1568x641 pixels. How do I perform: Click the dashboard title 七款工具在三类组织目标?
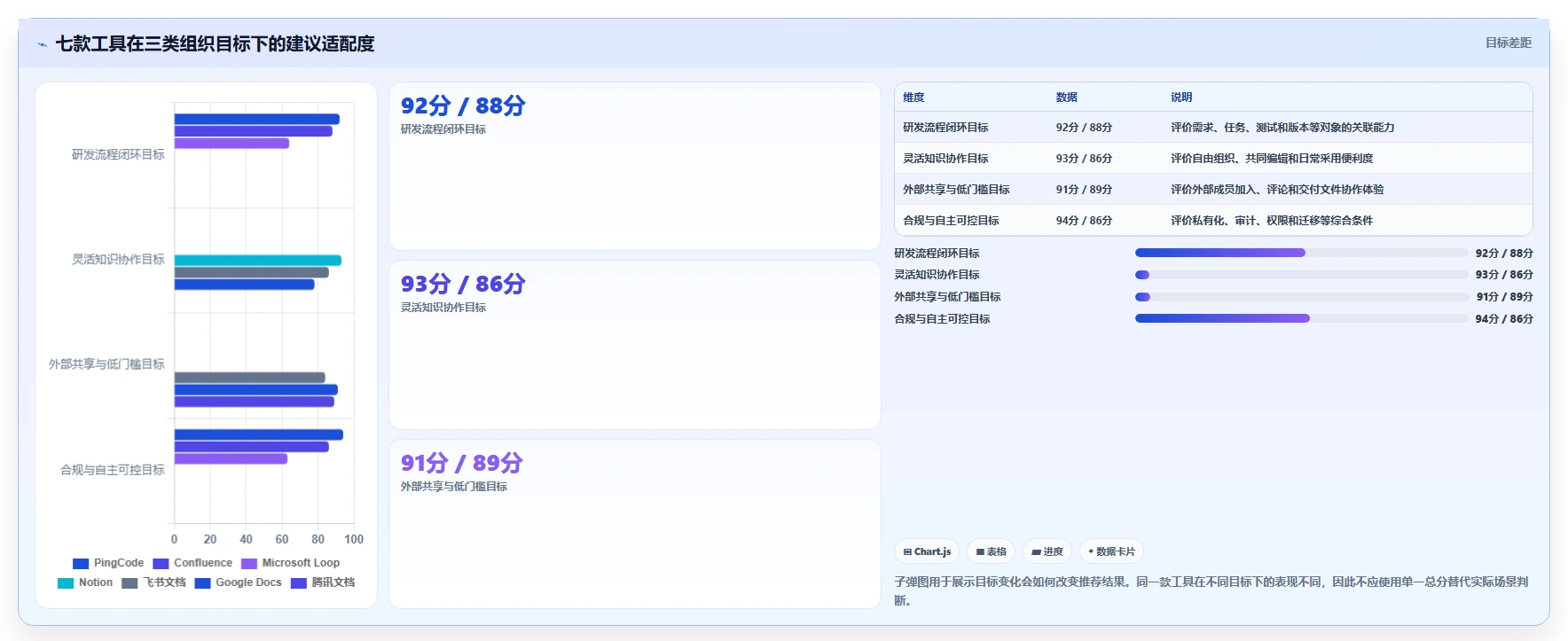[216, 43]
